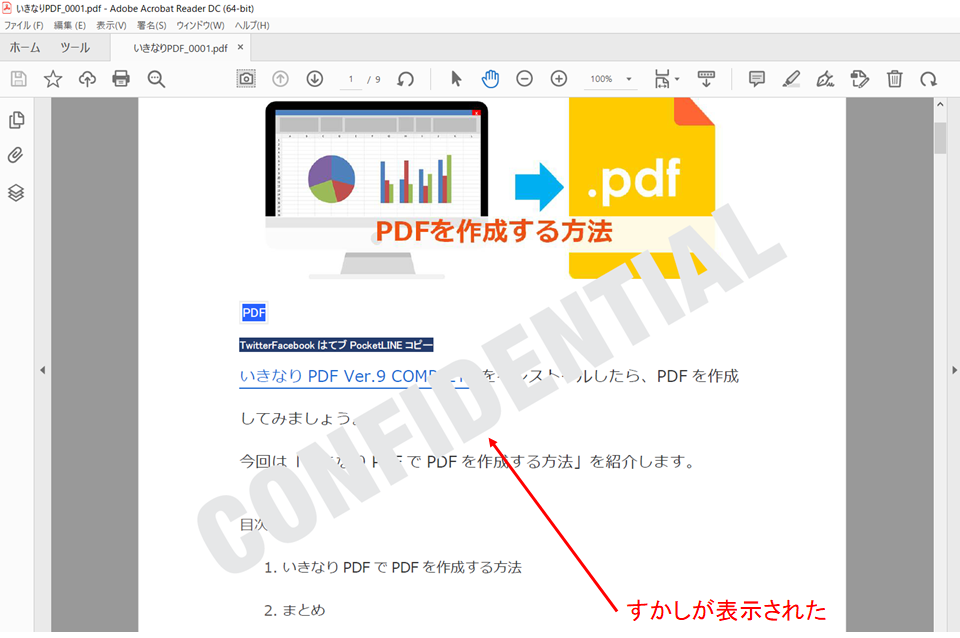The width and height of the screenshot is (960, 638).
Task: Open the Fill and Sign tool
Action: click(x=825, y=79)
